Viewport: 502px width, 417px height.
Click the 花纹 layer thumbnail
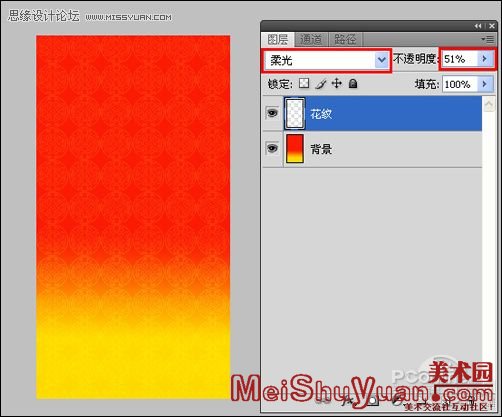point(295,114)
